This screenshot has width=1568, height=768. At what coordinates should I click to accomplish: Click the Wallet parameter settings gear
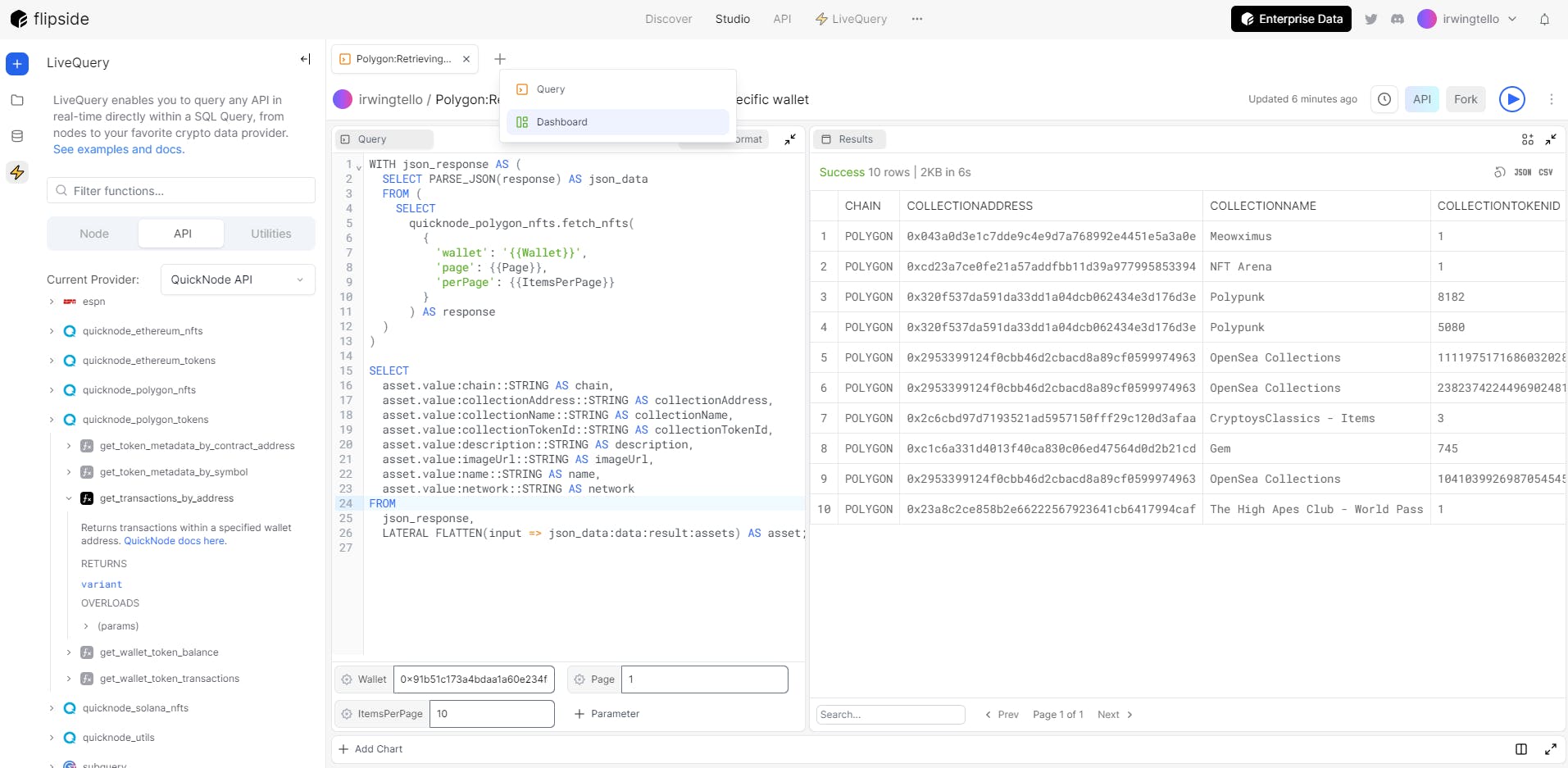tap(347, 679)
